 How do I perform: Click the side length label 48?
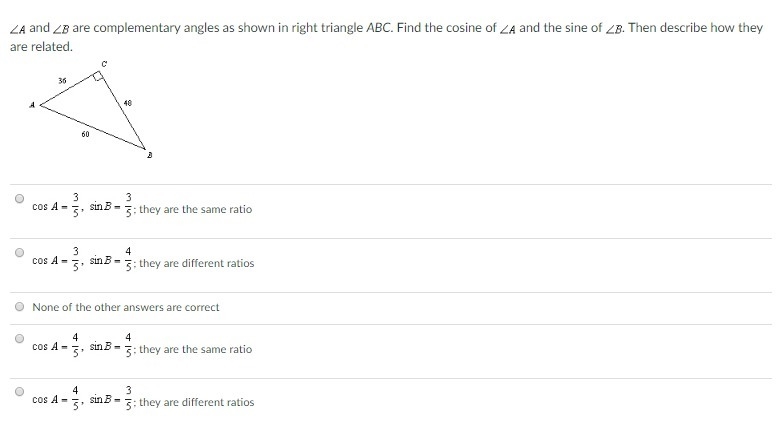pos(128,103)
